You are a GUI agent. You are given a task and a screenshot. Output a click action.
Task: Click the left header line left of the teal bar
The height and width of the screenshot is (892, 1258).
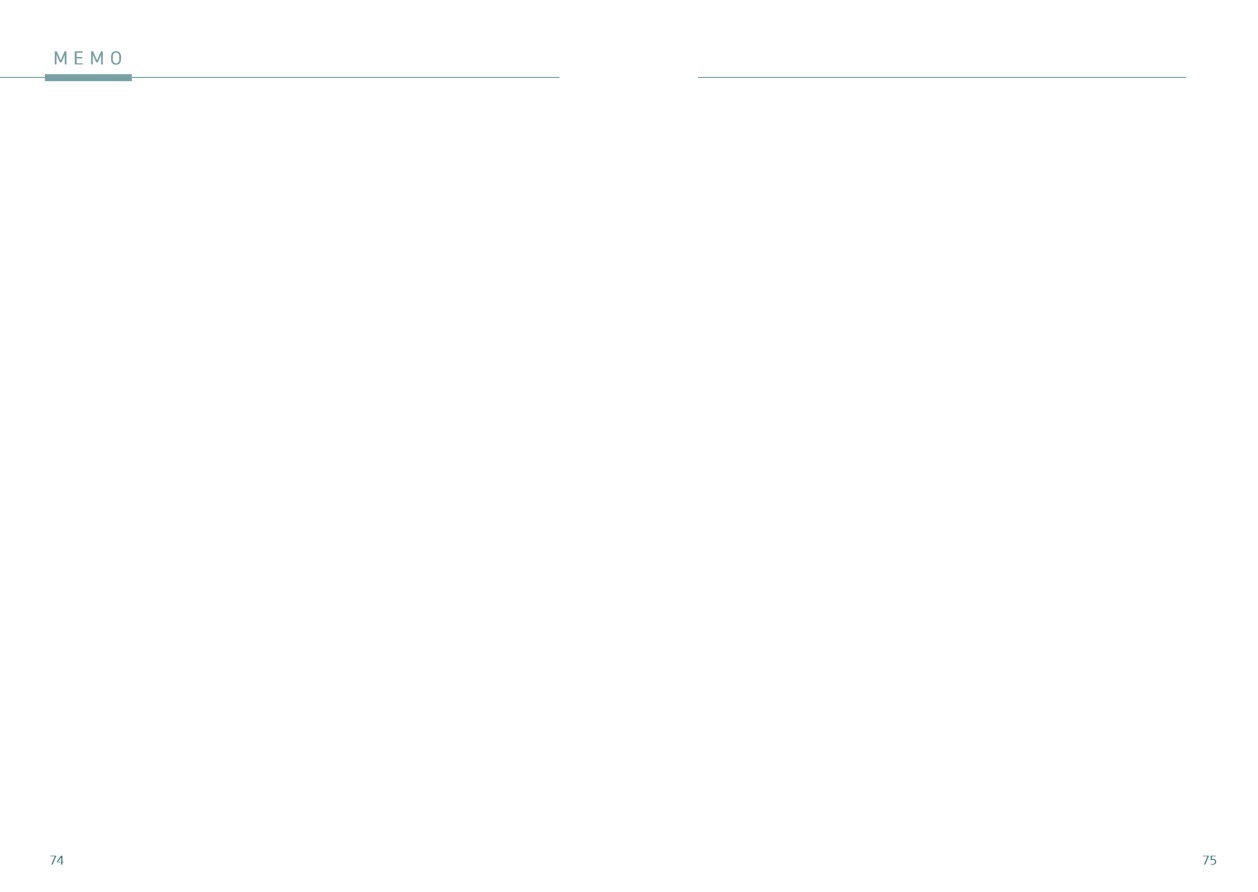[20, 77]
